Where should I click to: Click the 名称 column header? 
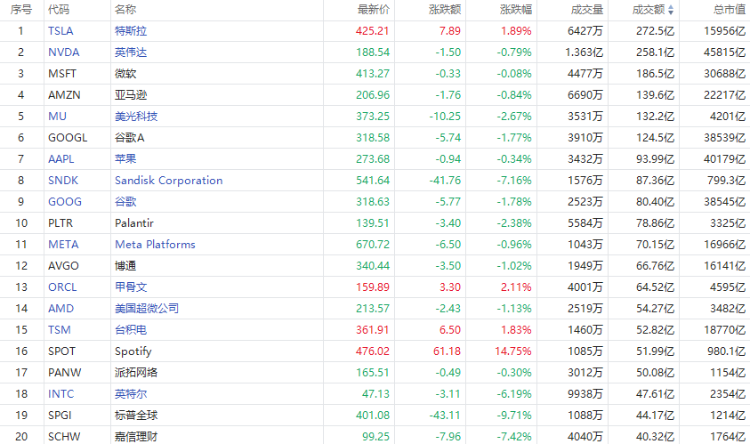click(x=125, y=10)
